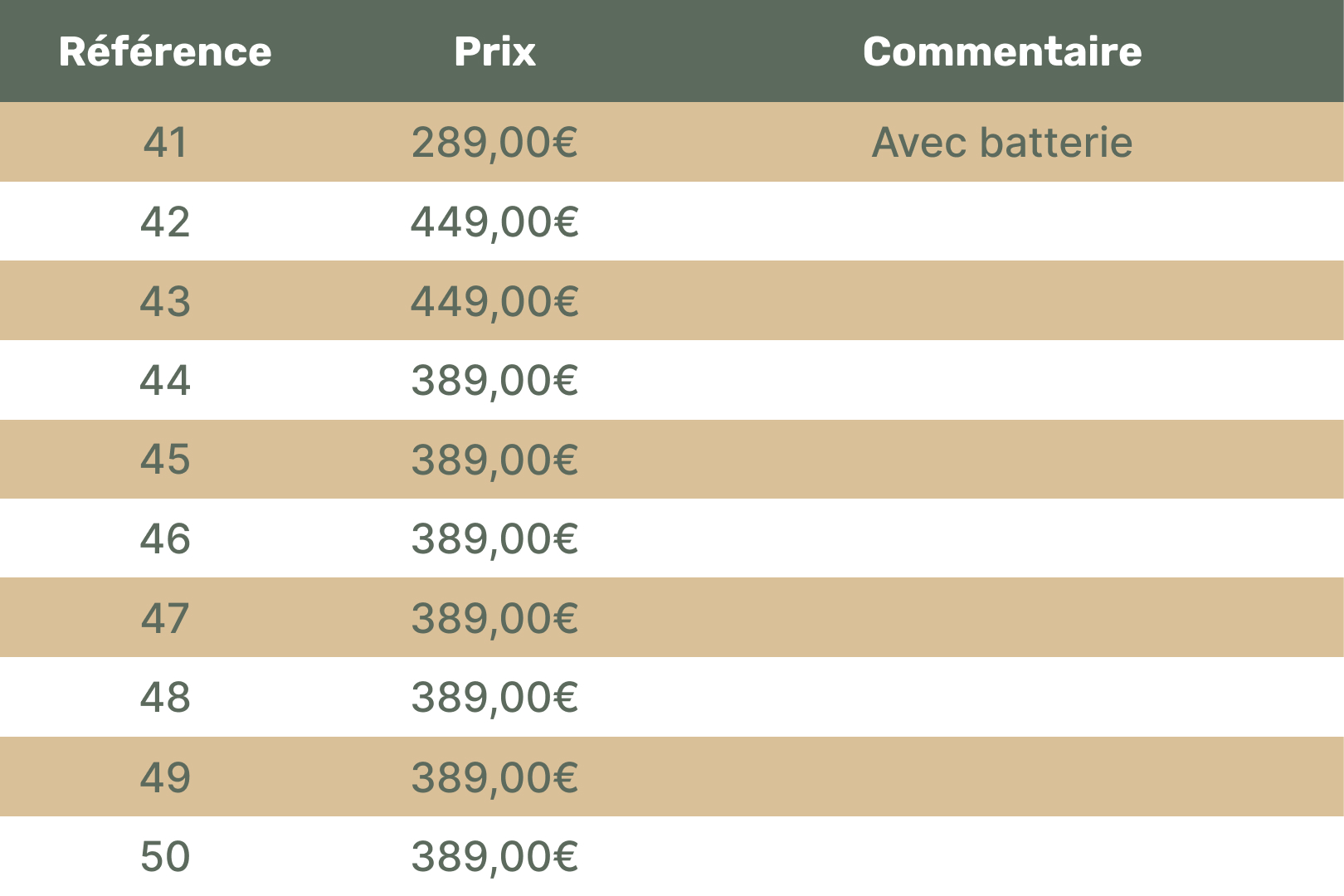Click the 289,00€ price cell

(494, 142)
